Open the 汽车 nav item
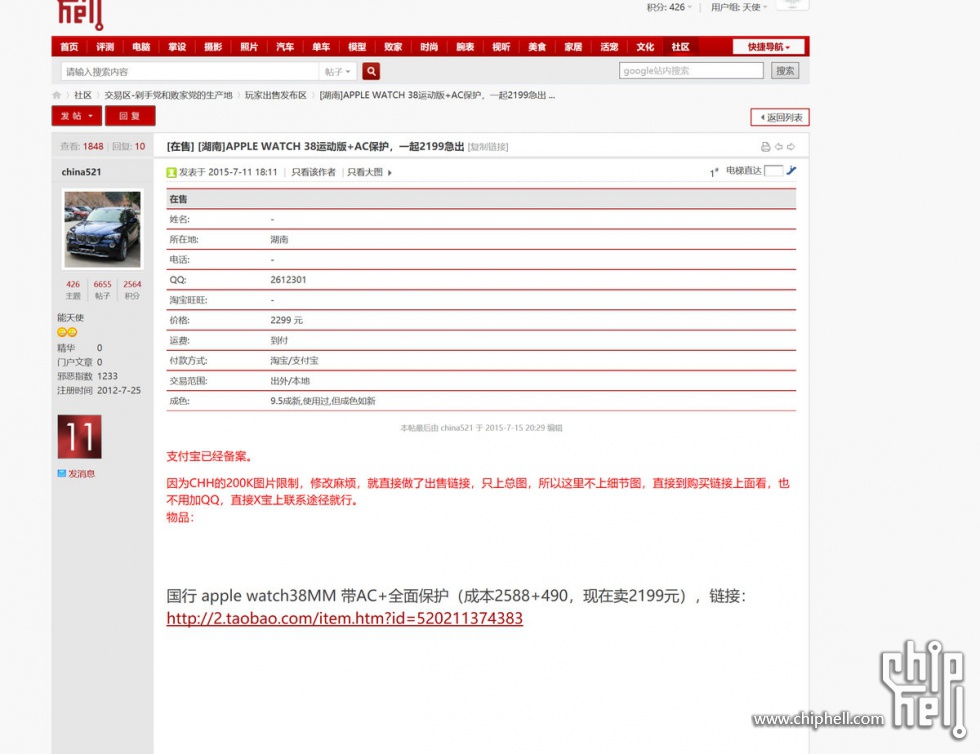980x754 pixels. pos(285,47)
